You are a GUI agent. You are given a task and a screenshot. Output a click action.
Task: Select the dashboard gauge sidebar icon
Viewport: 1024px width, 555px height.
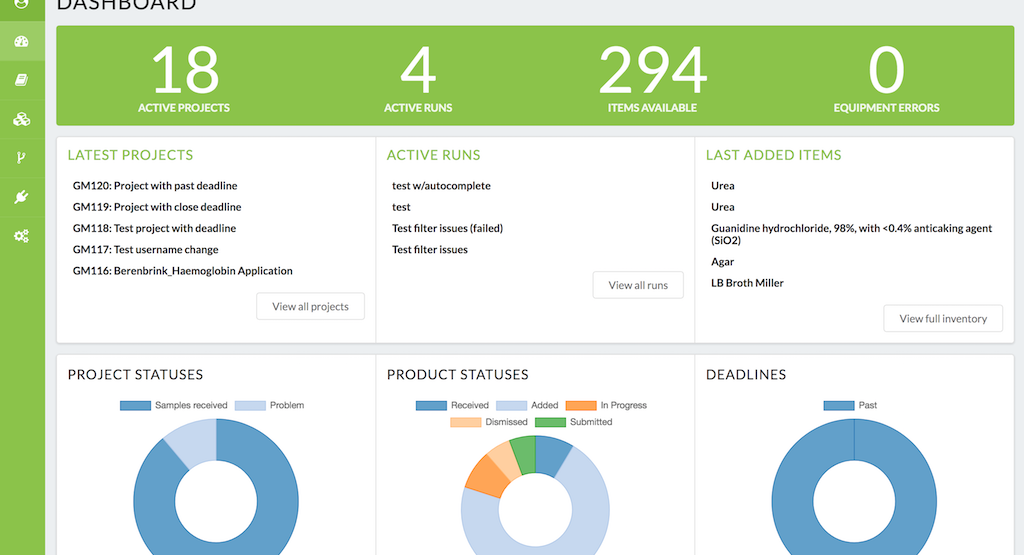(21, 41)
